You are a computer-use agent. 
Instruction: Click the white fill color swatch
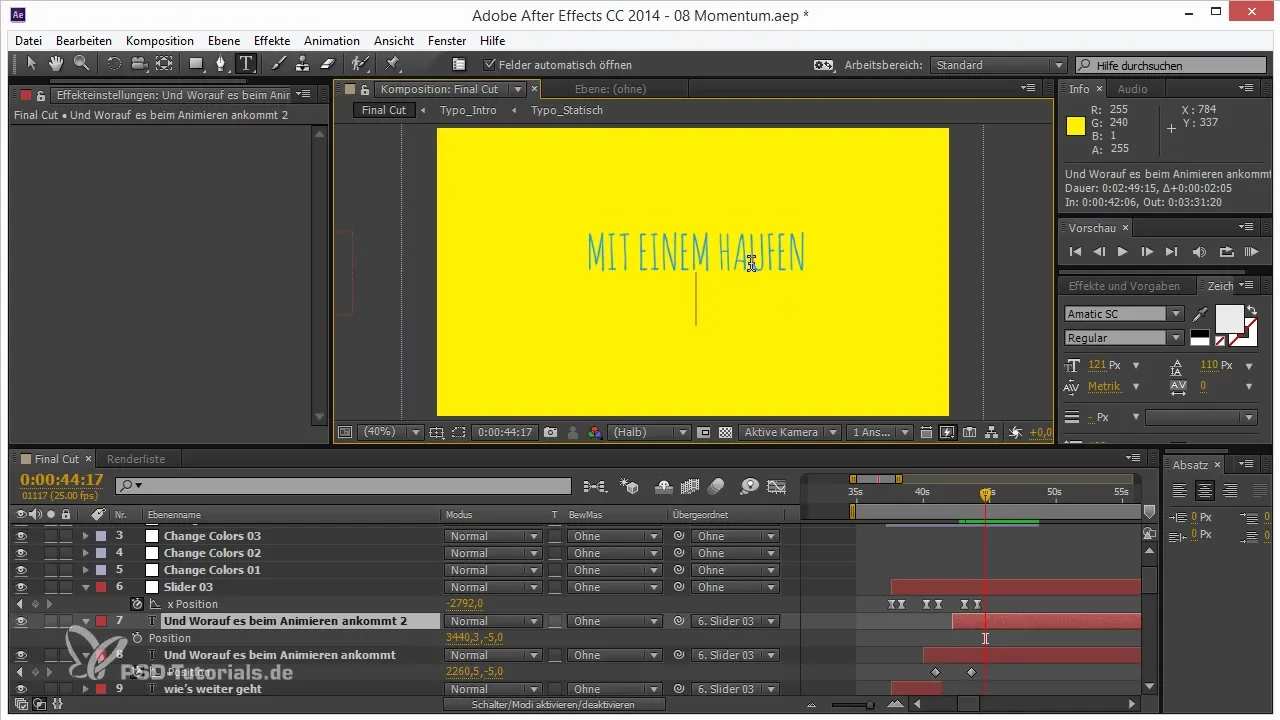point(1229,320)
